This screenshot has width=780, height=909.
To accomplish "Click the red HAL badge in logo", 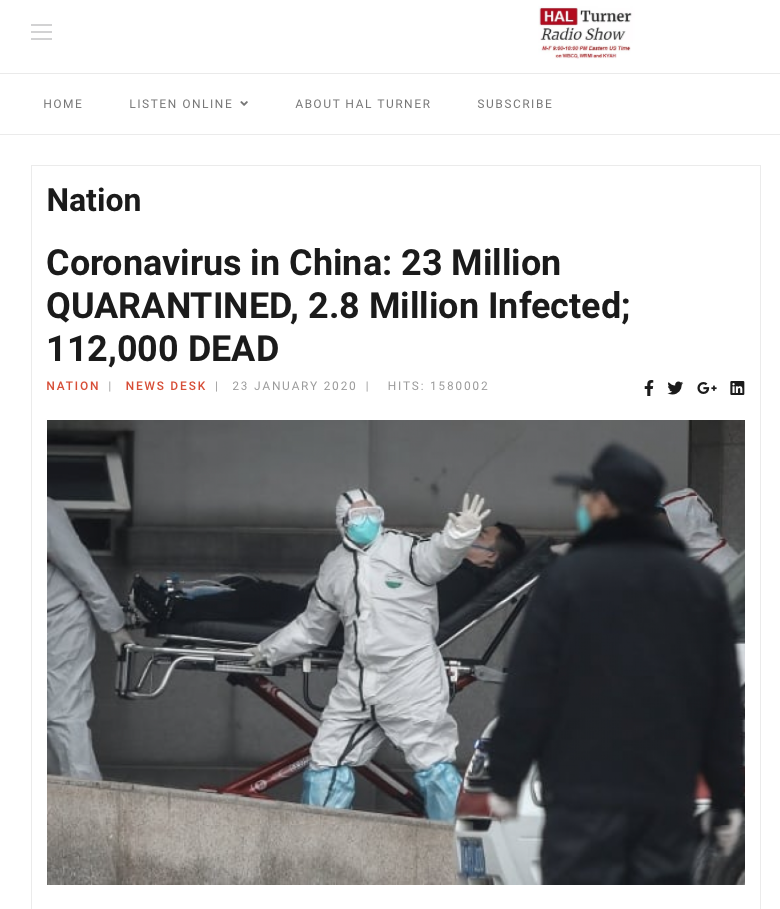I will [558, 16].
